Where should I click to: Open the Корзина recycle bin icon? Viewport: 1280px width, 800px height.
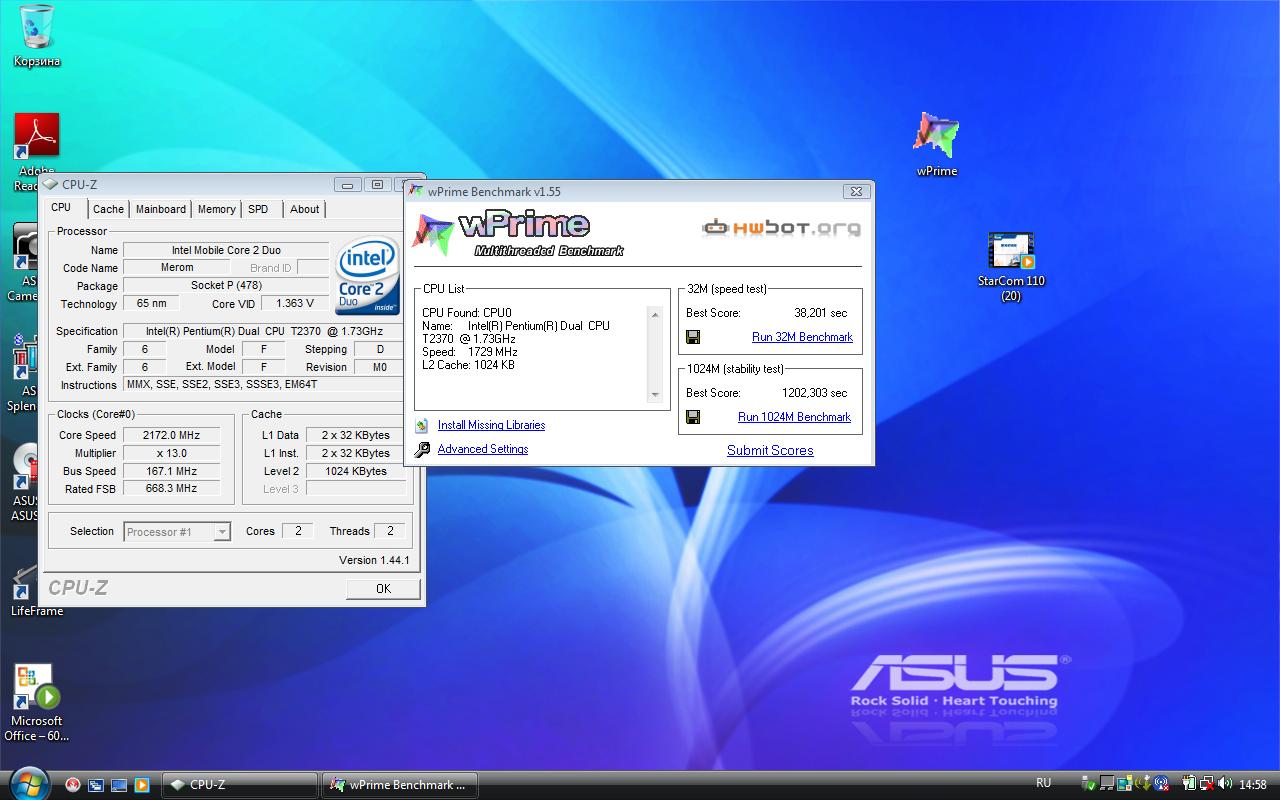pyautogui.click(x=37, y=36)
